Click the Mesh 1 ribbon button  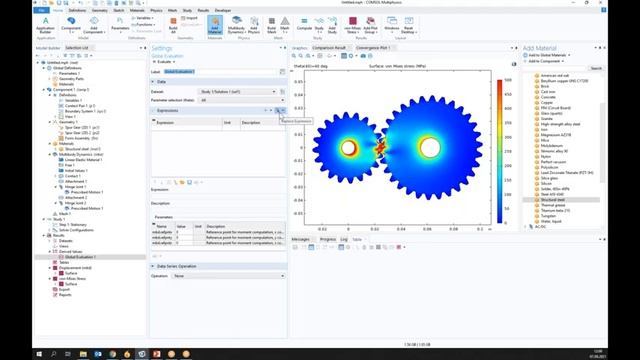click(x=285, y=25)
